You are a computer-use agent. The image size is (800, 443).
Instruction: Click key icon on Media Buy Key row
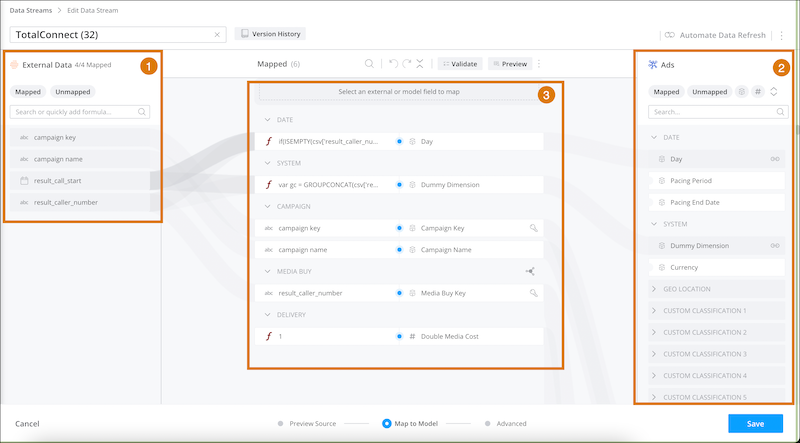pyautogui.click(x=533, y=293)
